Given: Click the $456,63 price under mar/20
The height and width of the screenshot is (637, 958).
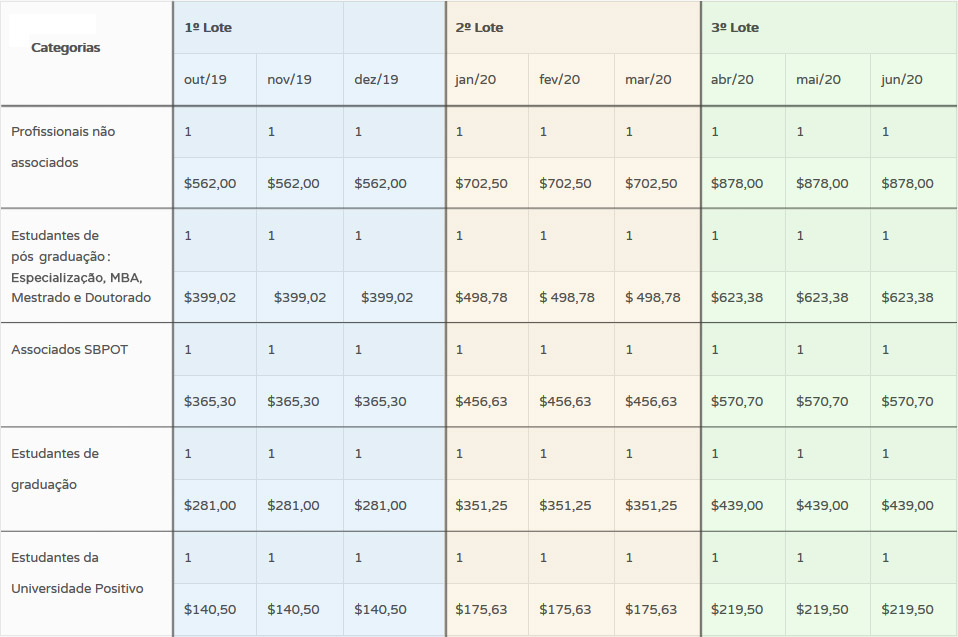Looking at the screenshot, I should pyautogui.click(x=651, y=401).
